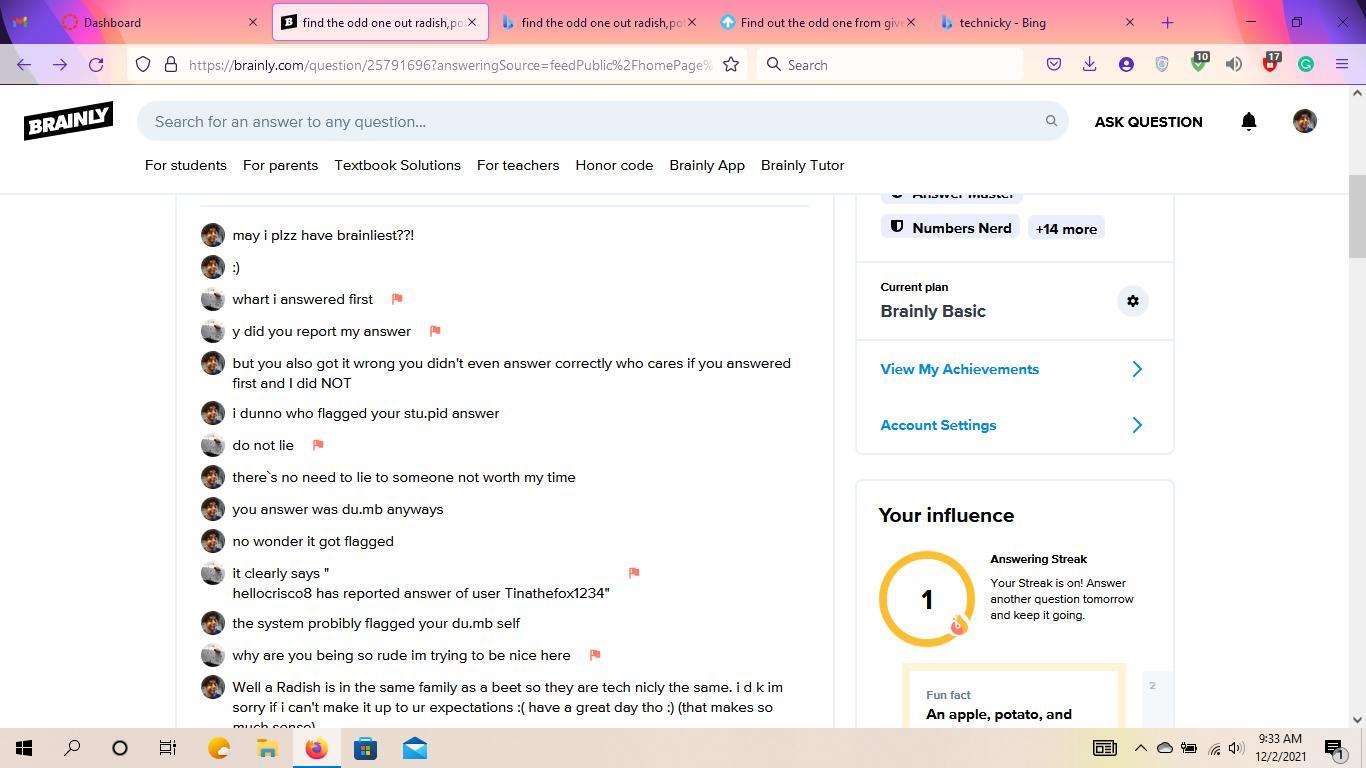This screenshot has height=768, width=1366.
Task: Click the Firefox search box
Action: 890,65
